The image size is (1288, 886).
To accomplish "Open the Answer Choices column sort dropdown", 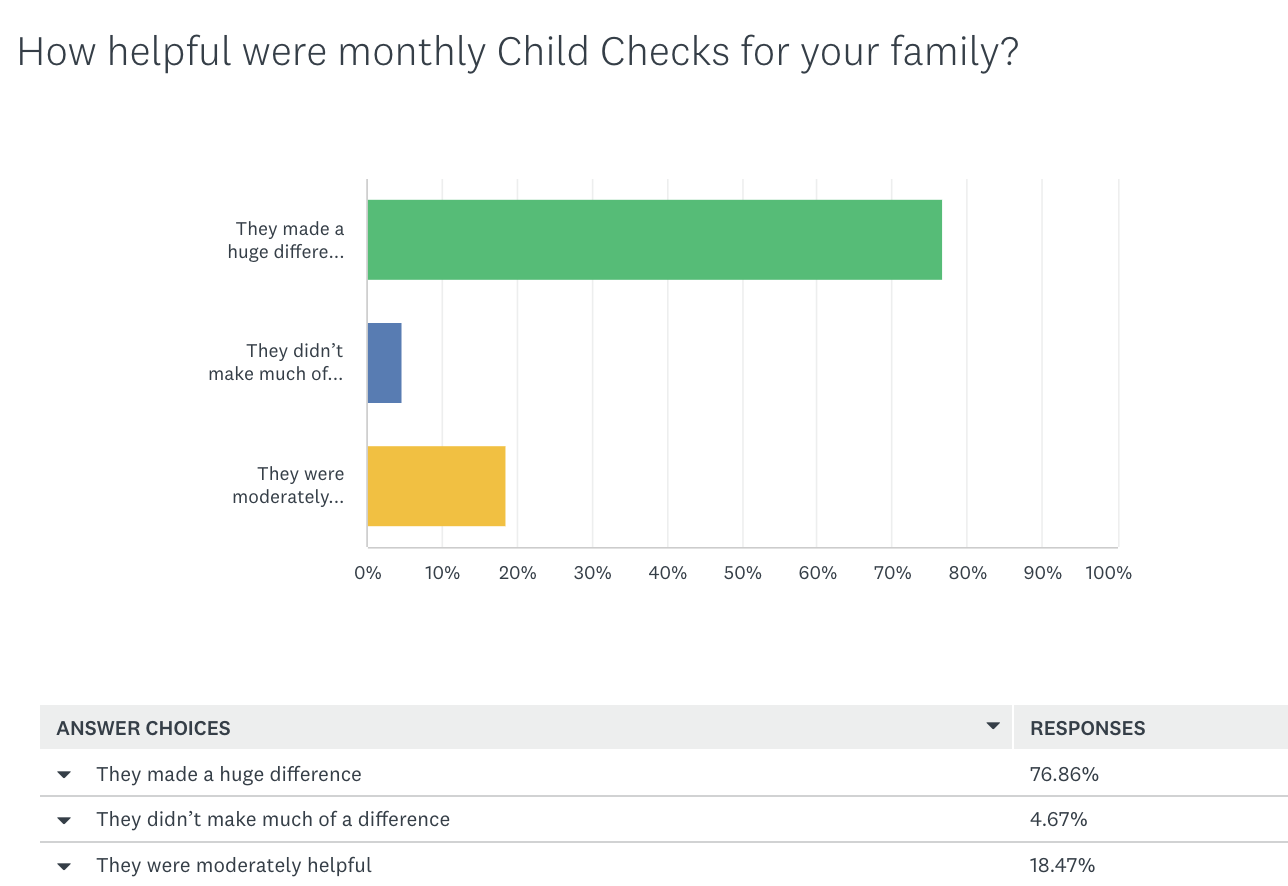I will 992,726.
